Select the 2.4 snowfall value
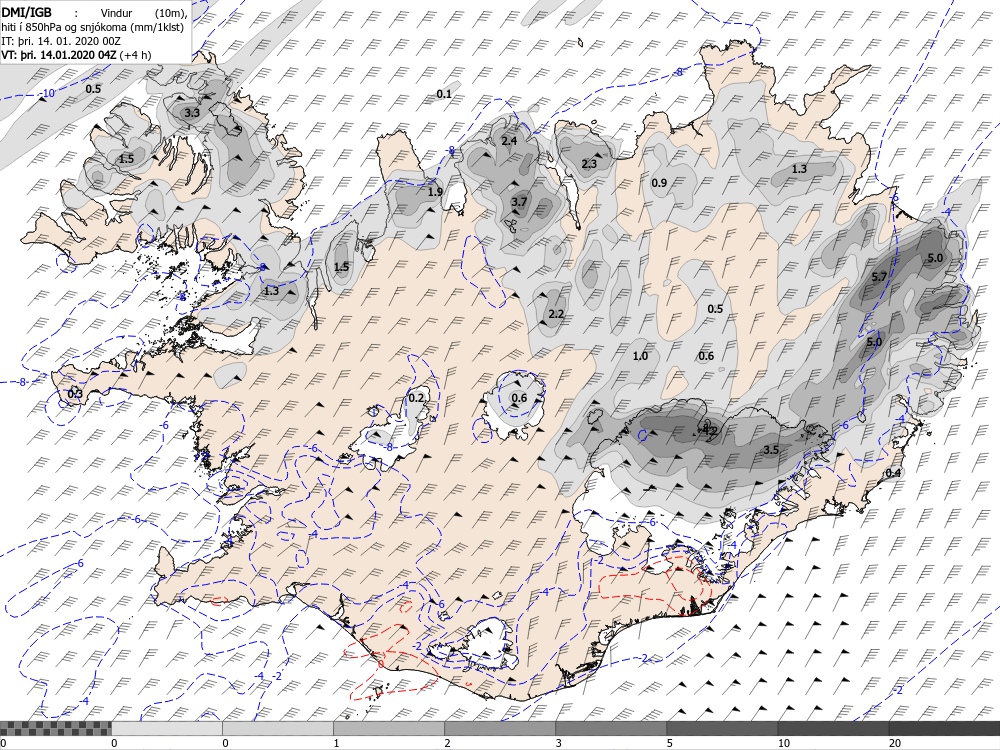 click(509, 140)
